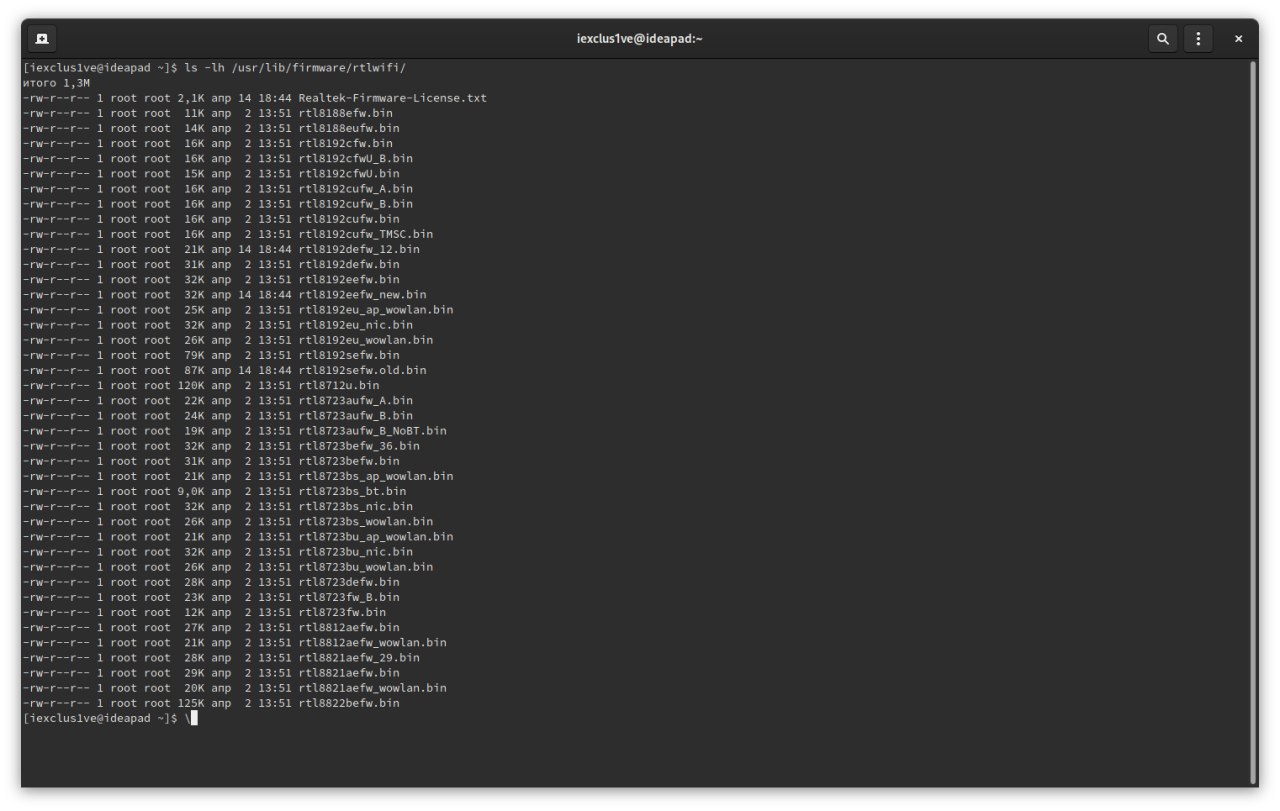Click file name rtl8192sefw.old.bin
The height and width of the screenshot is (811, 1280).
[x=362, y=370]
